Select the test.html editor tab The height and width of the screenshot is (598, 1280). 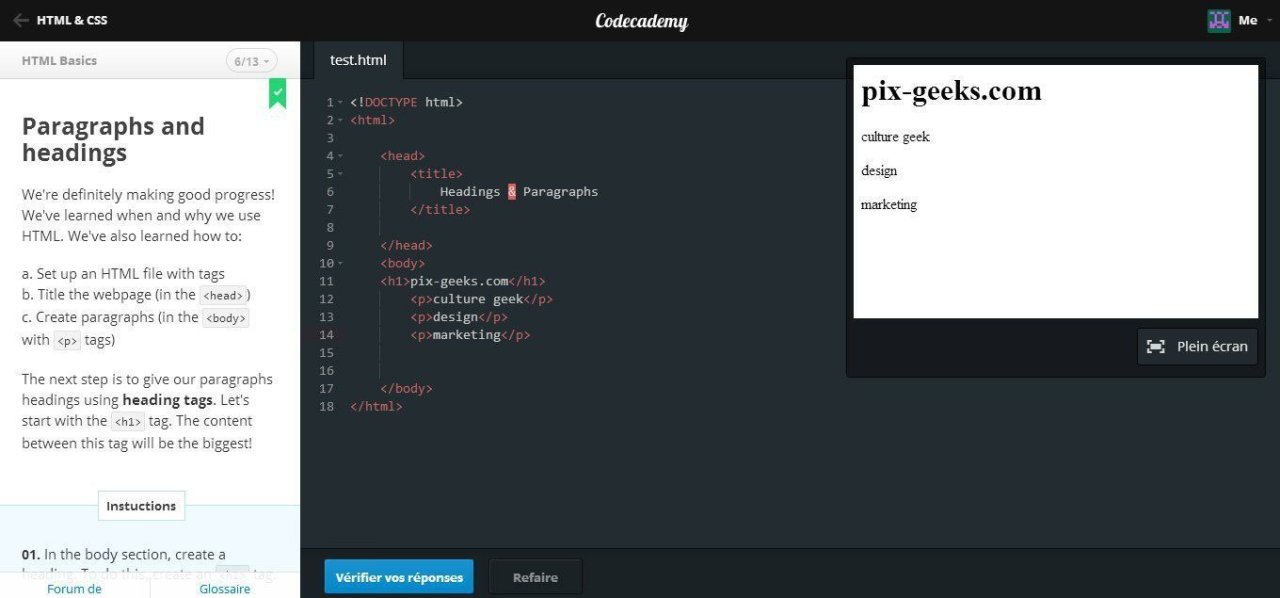pos(358,60)
